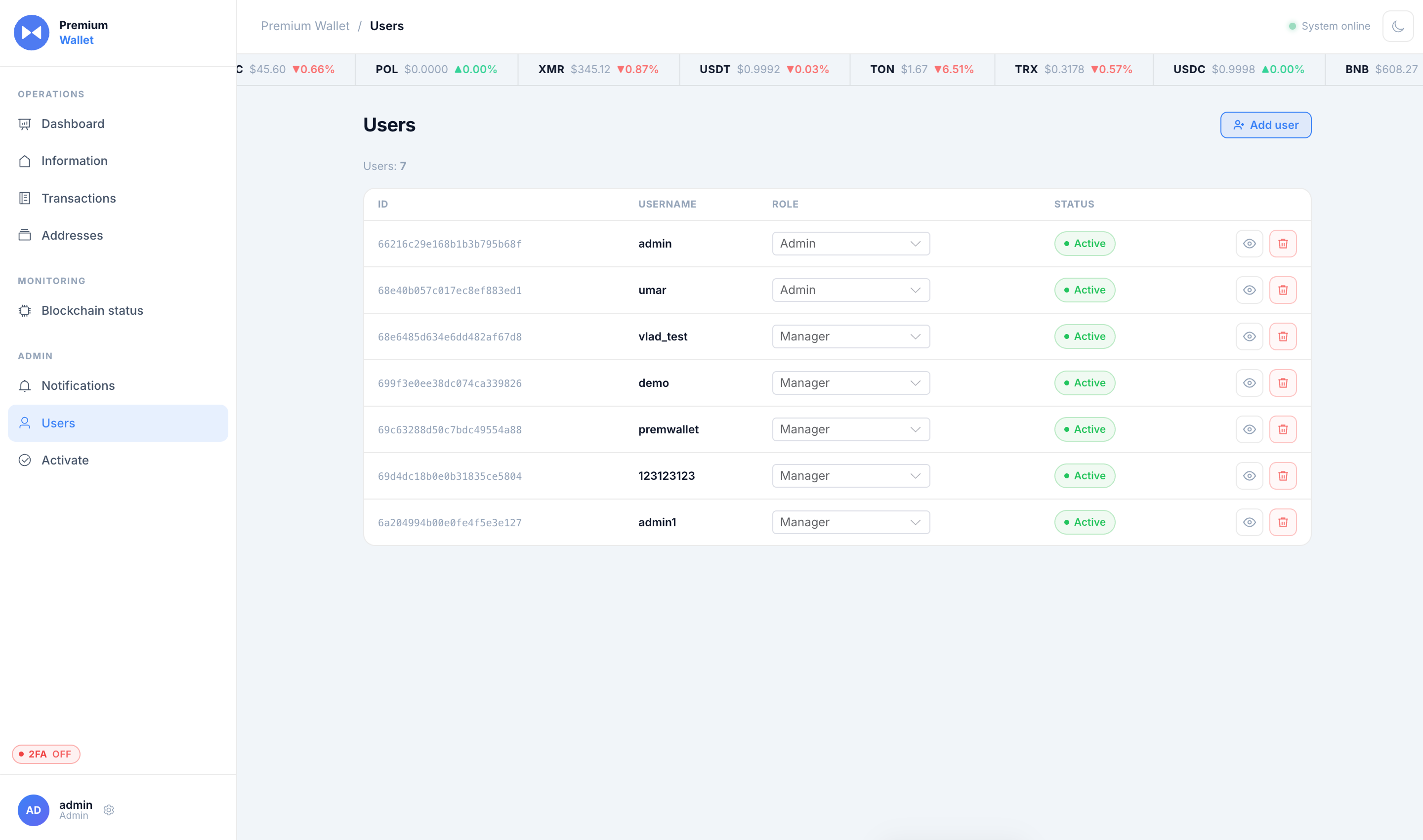Delete the demo user
This screenshot has width=1423, height=840.
(1283, 382)
